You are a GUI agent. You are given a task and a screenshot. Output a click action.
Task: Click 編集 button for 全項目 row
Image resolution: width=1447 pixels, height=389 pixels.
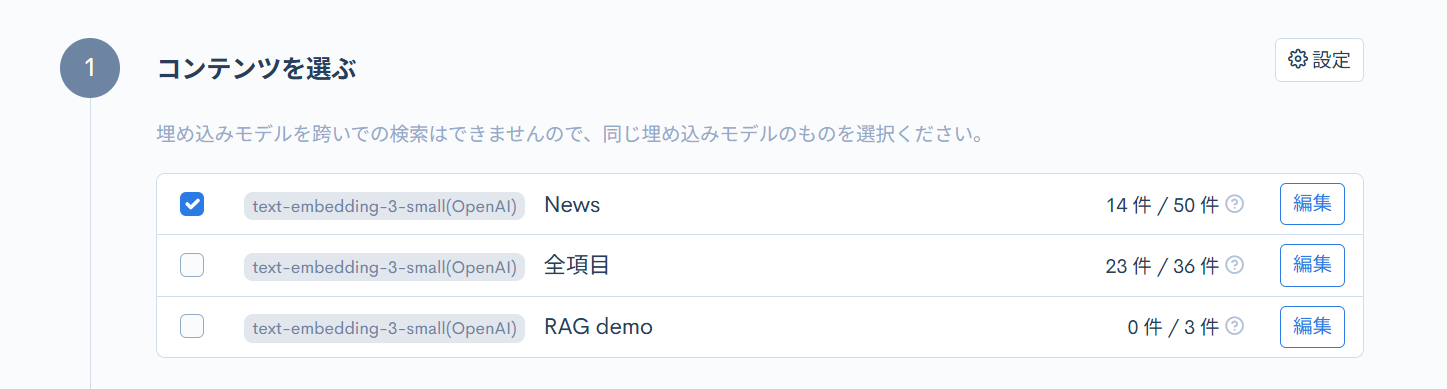1312,265
